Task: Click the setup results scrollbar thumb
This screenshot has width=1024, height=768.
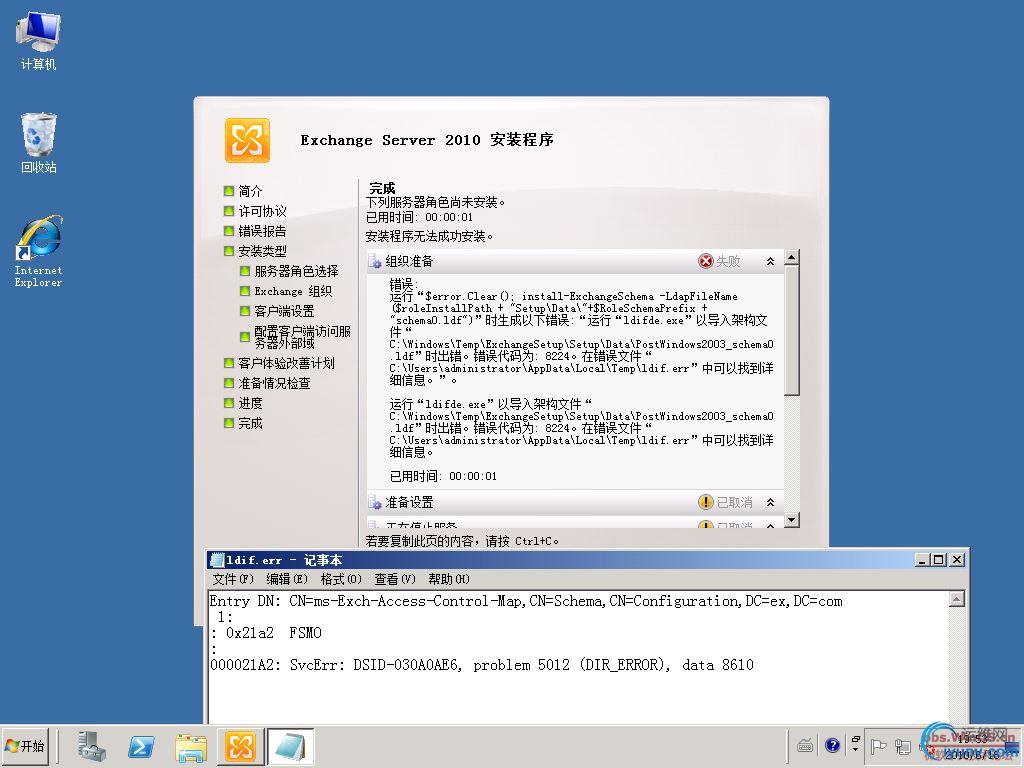Action: (792, 330)
